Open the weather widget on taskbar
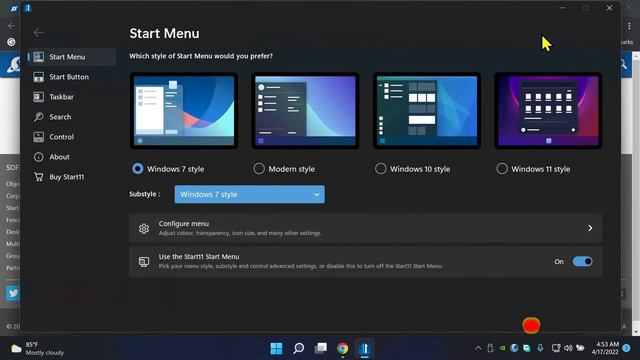The height and width of the screenshot is (360, 640). point(38,348)
